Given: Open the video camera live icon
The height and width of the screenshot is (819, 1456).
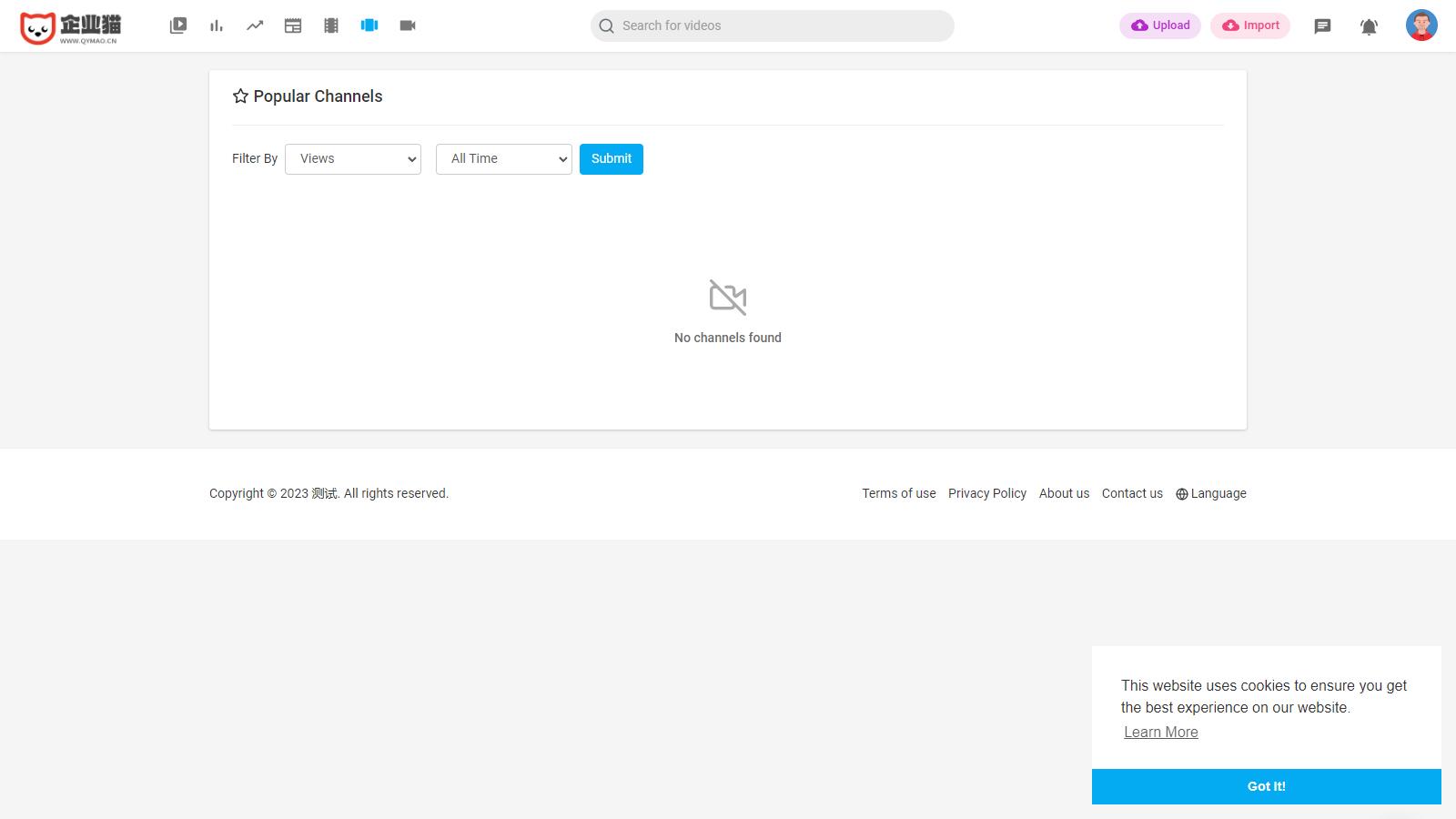Looking at the screenshot, I should 408,25.
